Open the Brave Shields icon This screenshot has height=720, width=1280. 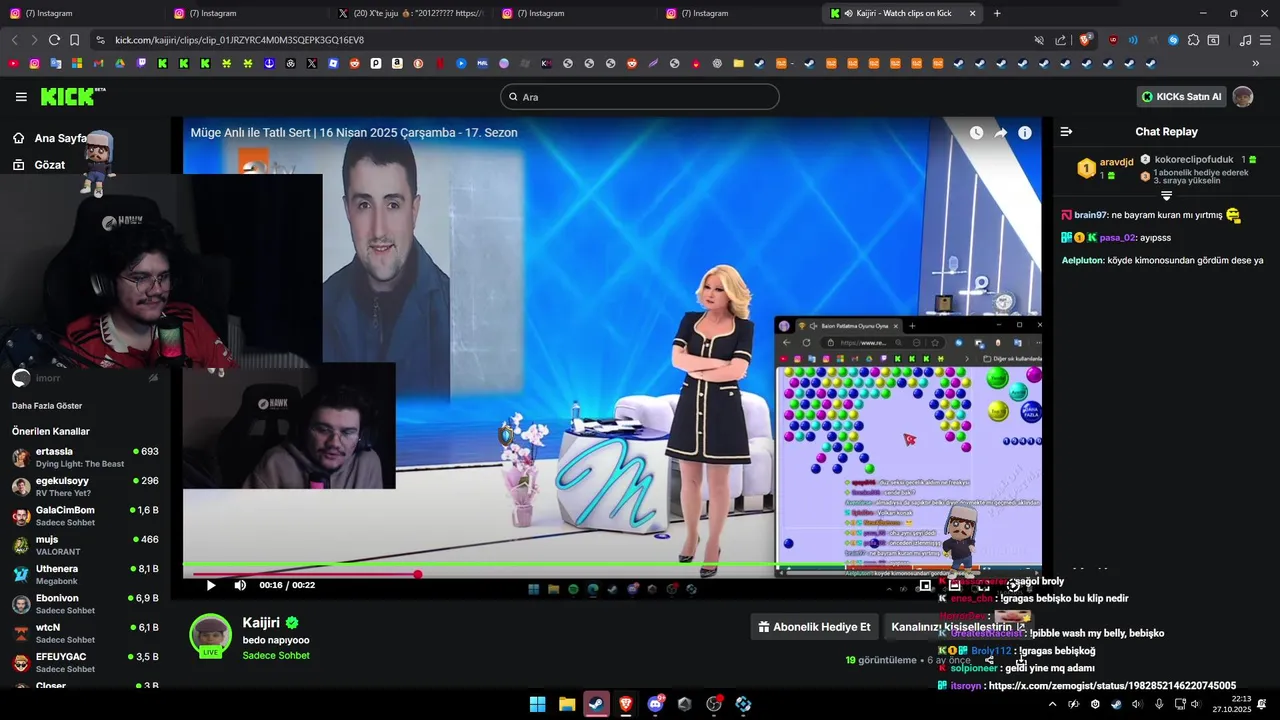(1086, 40)
